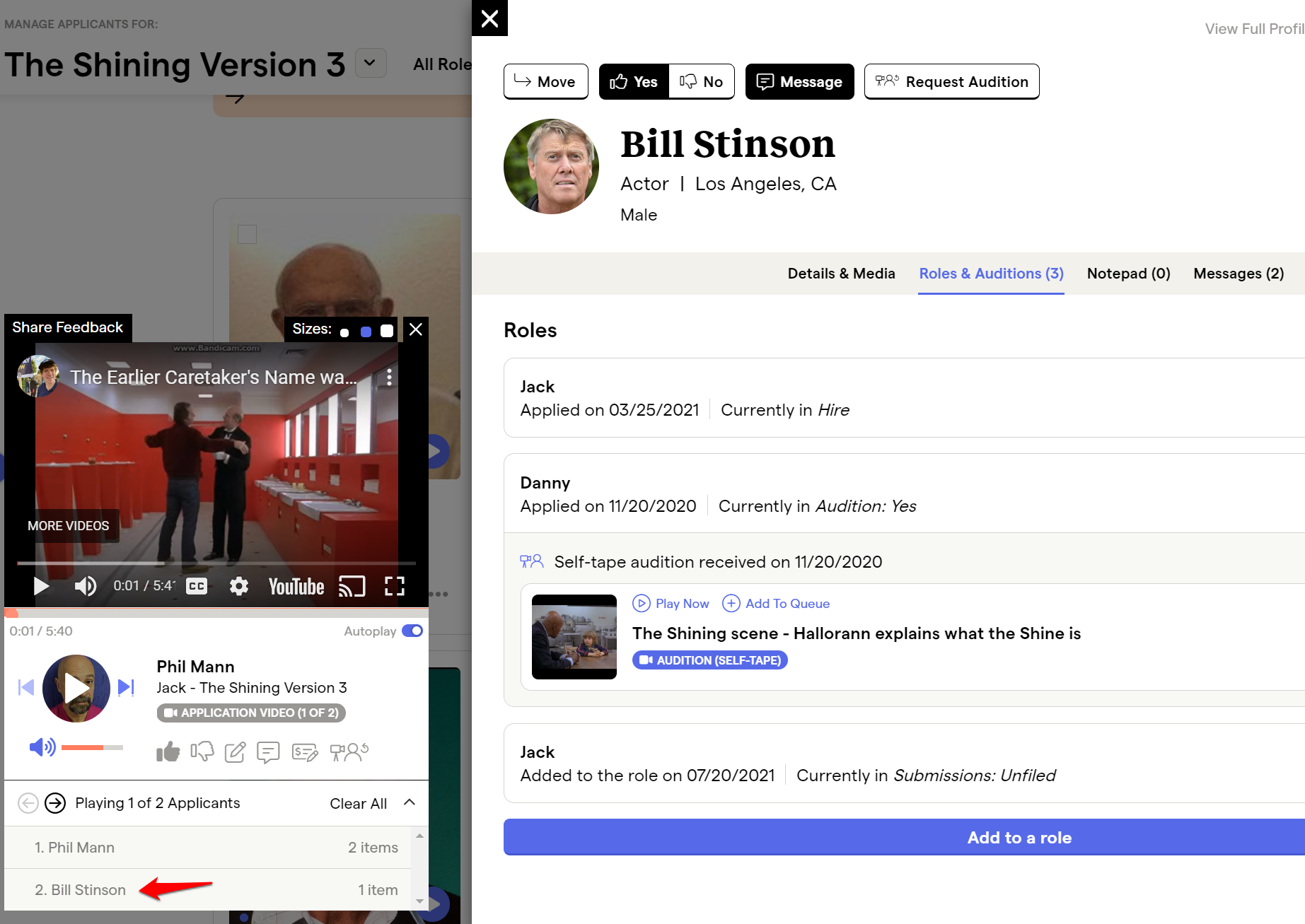Skip to next media item

click(126, 687)
